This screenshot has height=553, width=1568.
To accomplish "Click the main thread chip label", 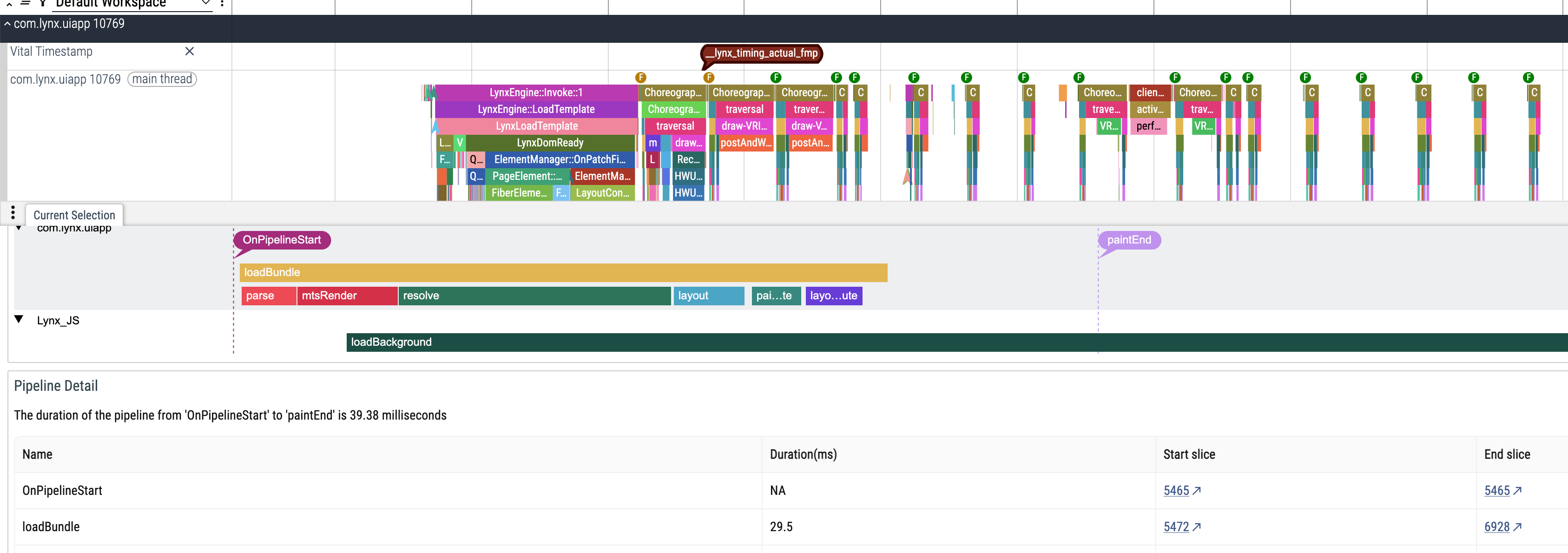I will coord(162,79).
